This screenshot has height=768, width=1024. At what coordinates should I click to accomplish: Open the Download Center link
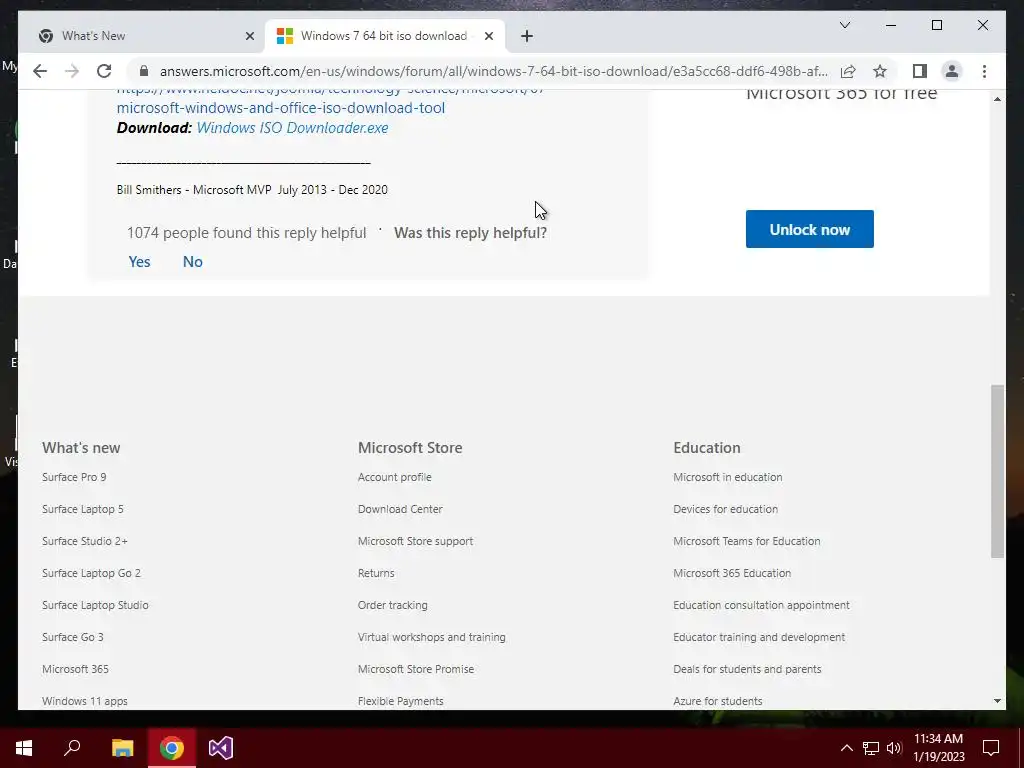[x=400, y=509]
